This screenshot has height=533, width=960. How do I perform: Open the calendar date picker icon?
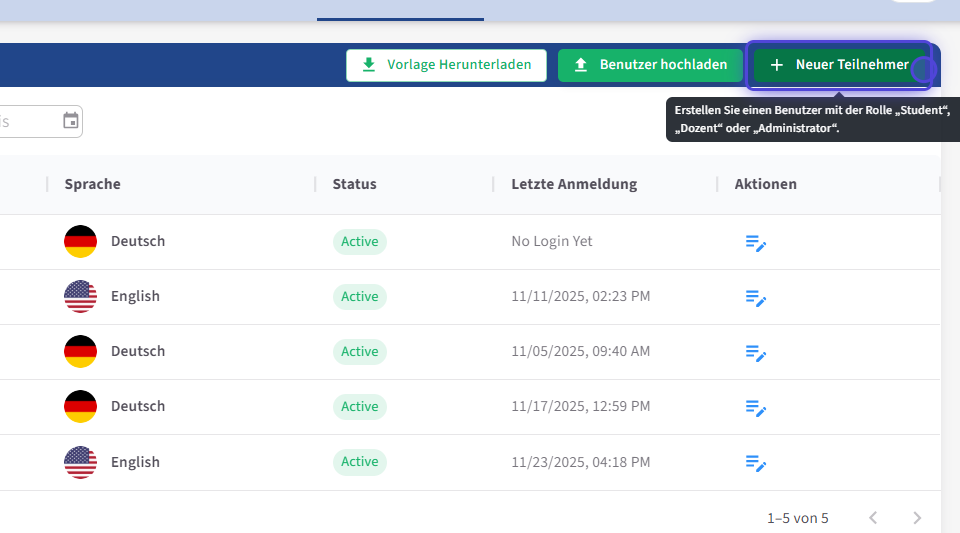(71, 121)
